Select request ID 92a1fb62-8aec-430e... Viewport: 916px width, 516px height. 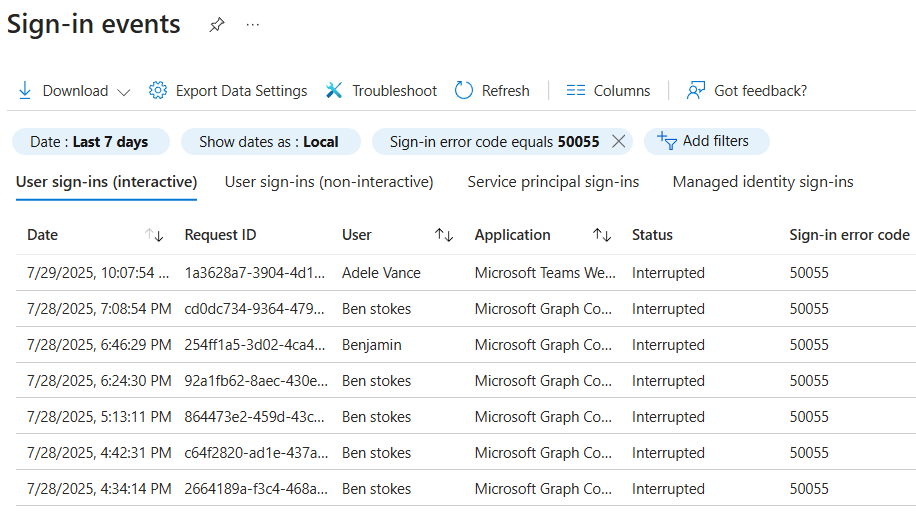[x=256, y=381]
